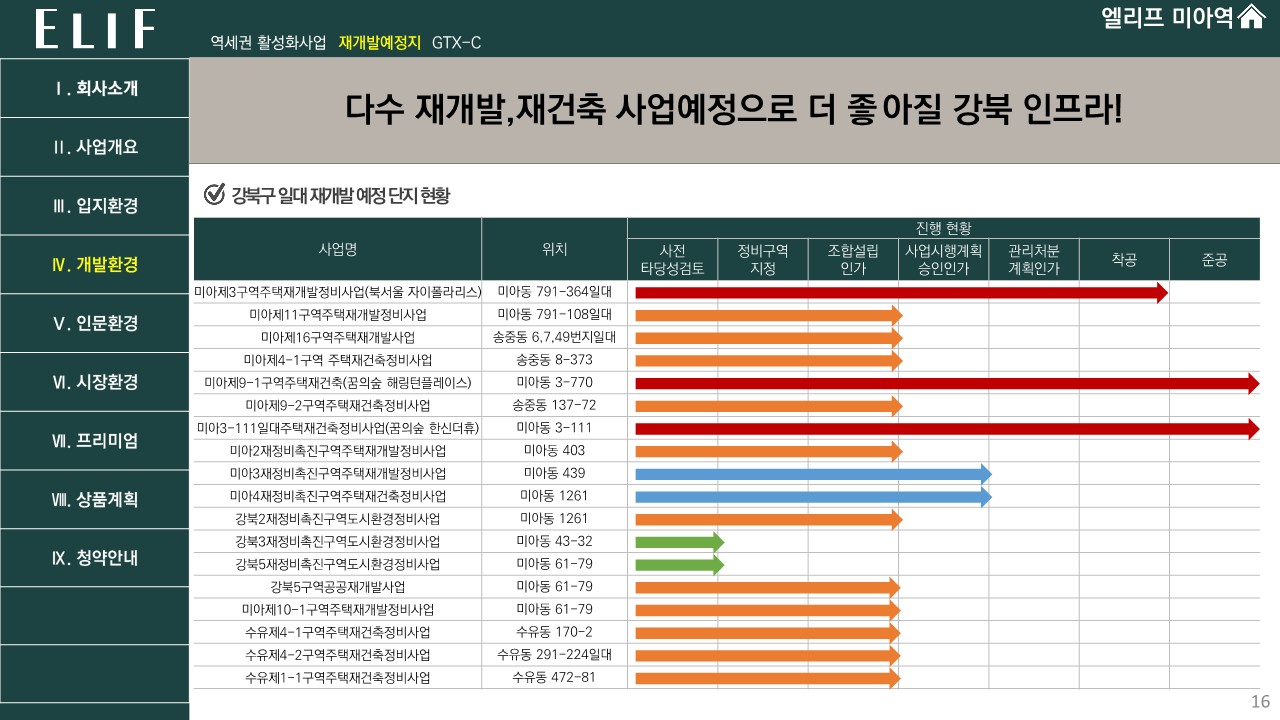Open the GTX-C tab
This screenshot has width=1280, height=720.
(456, 43)
